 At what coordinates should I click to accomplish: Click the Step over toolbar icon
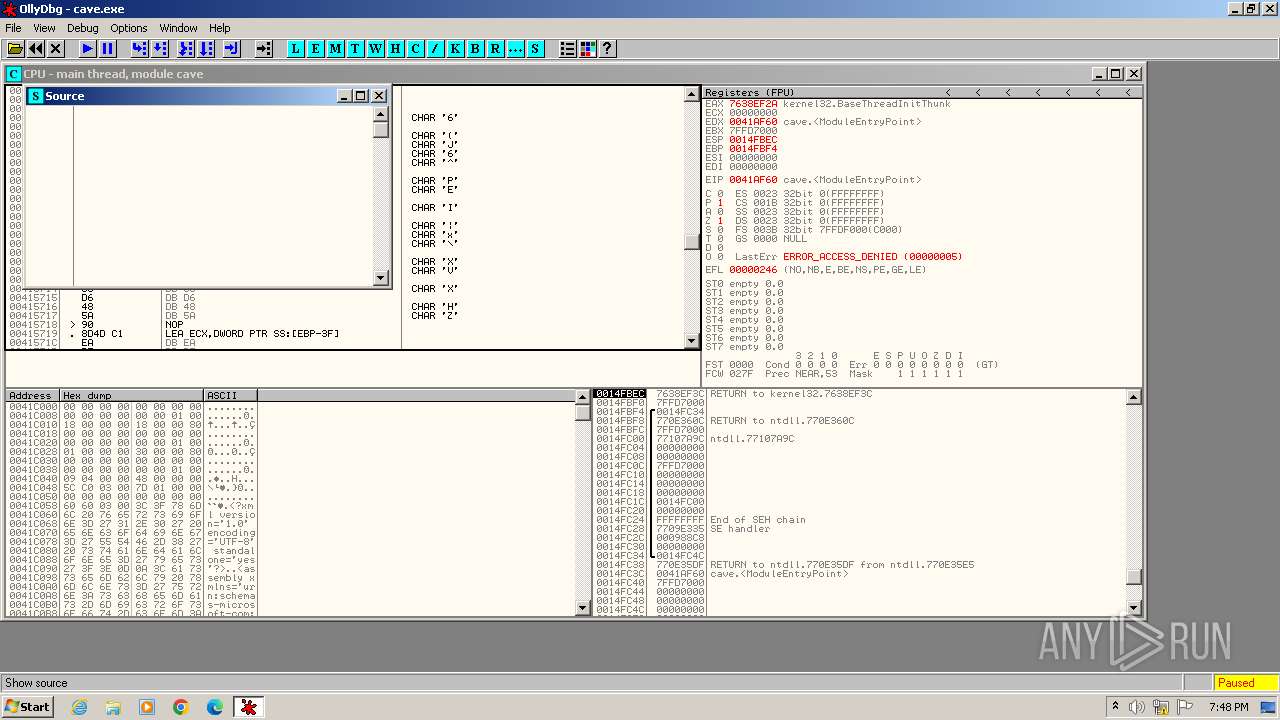[x=160, y=48]
